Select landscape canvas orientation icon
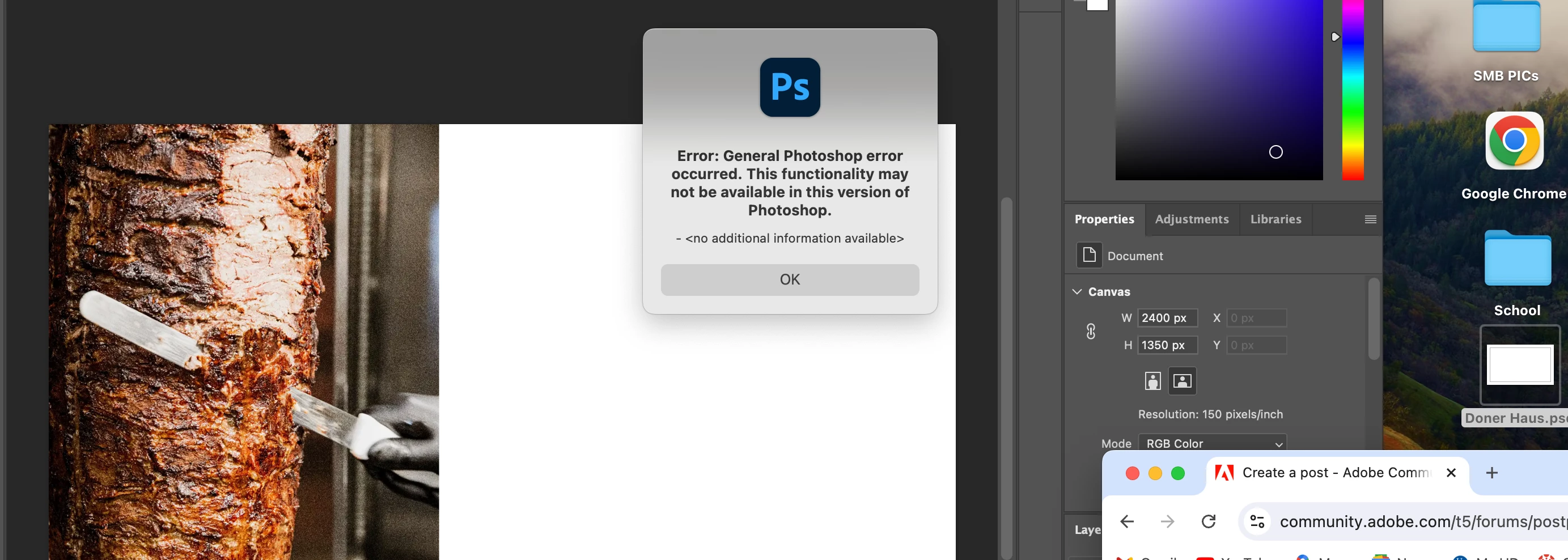The image size is (1568, 560). pyautogui.click(x=1182, y=381)
